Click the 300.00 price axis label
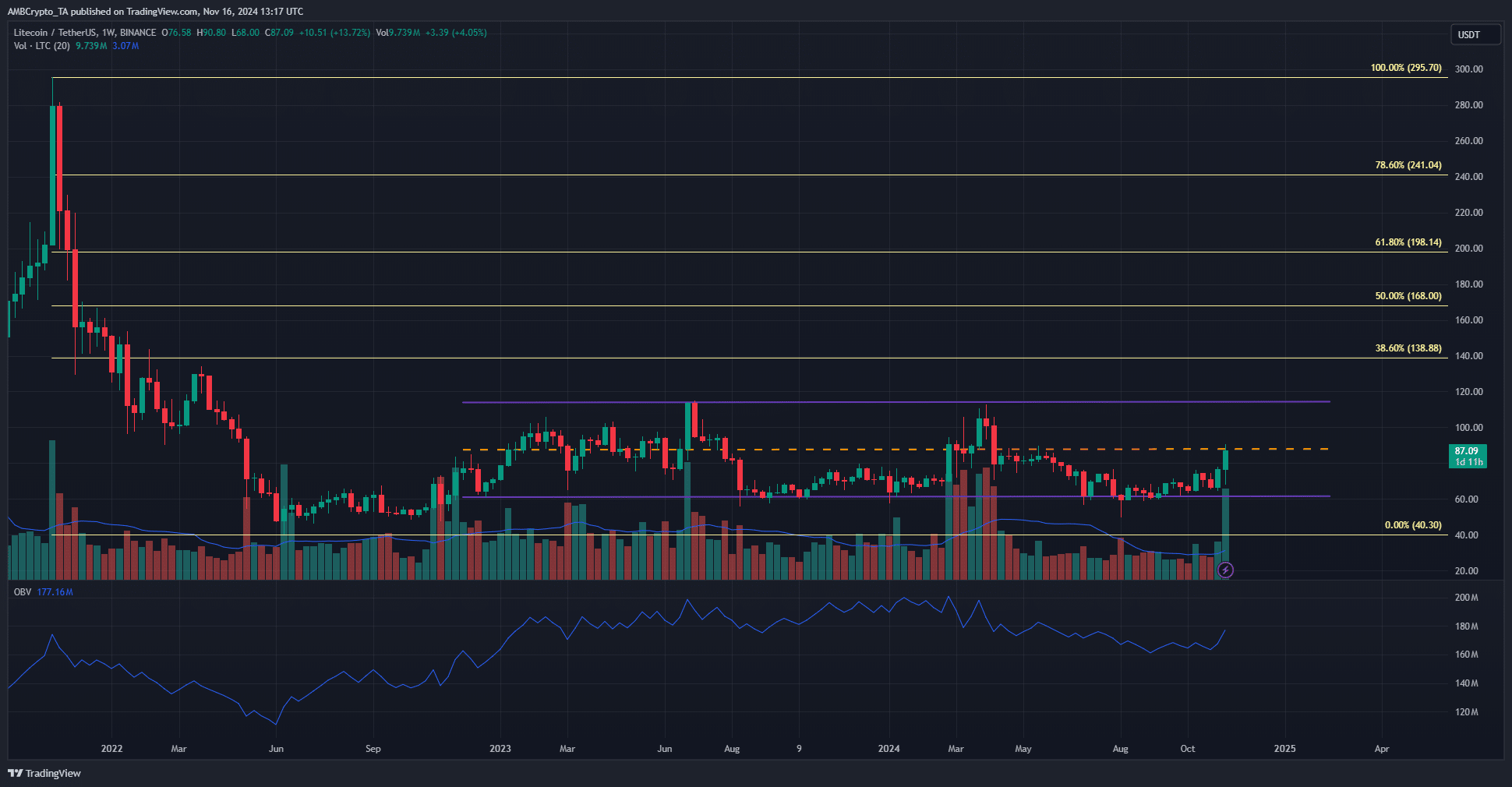This screenshot has width=1512, height=787. click(x=1468, y=69)
